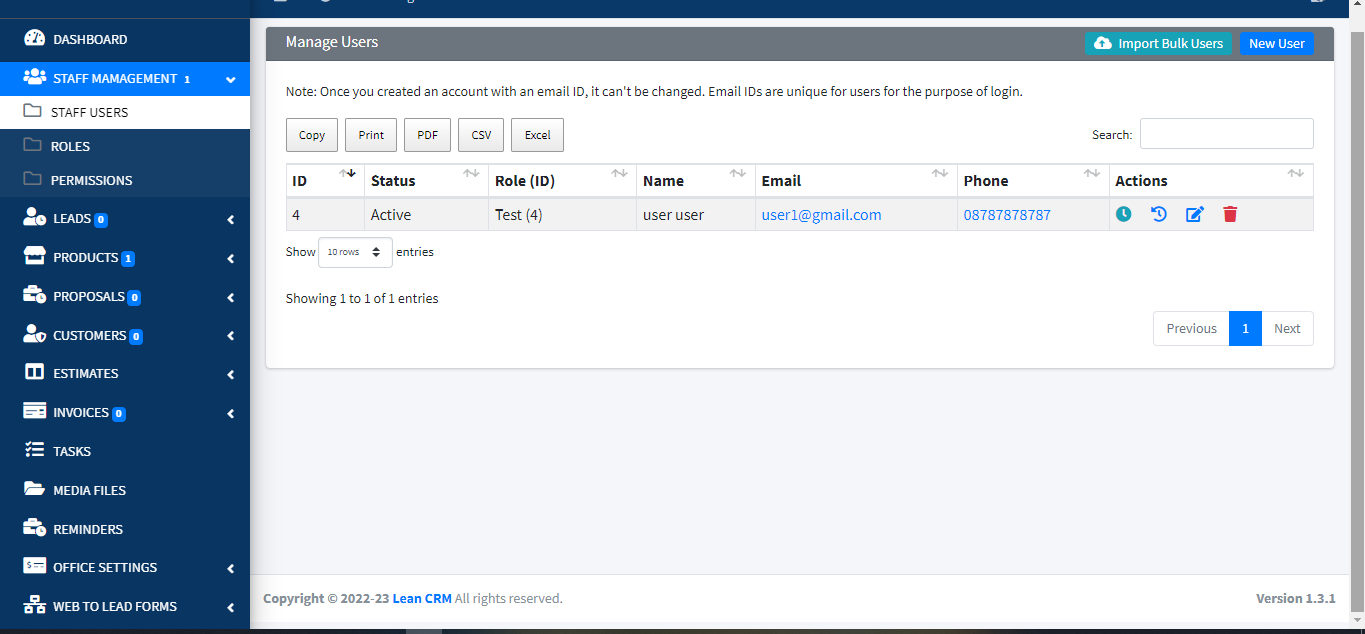The height and width of the screenshot is (634, 1365).
Task: Open user1@gmail.com email link
Action: click(x=821, y=214)
